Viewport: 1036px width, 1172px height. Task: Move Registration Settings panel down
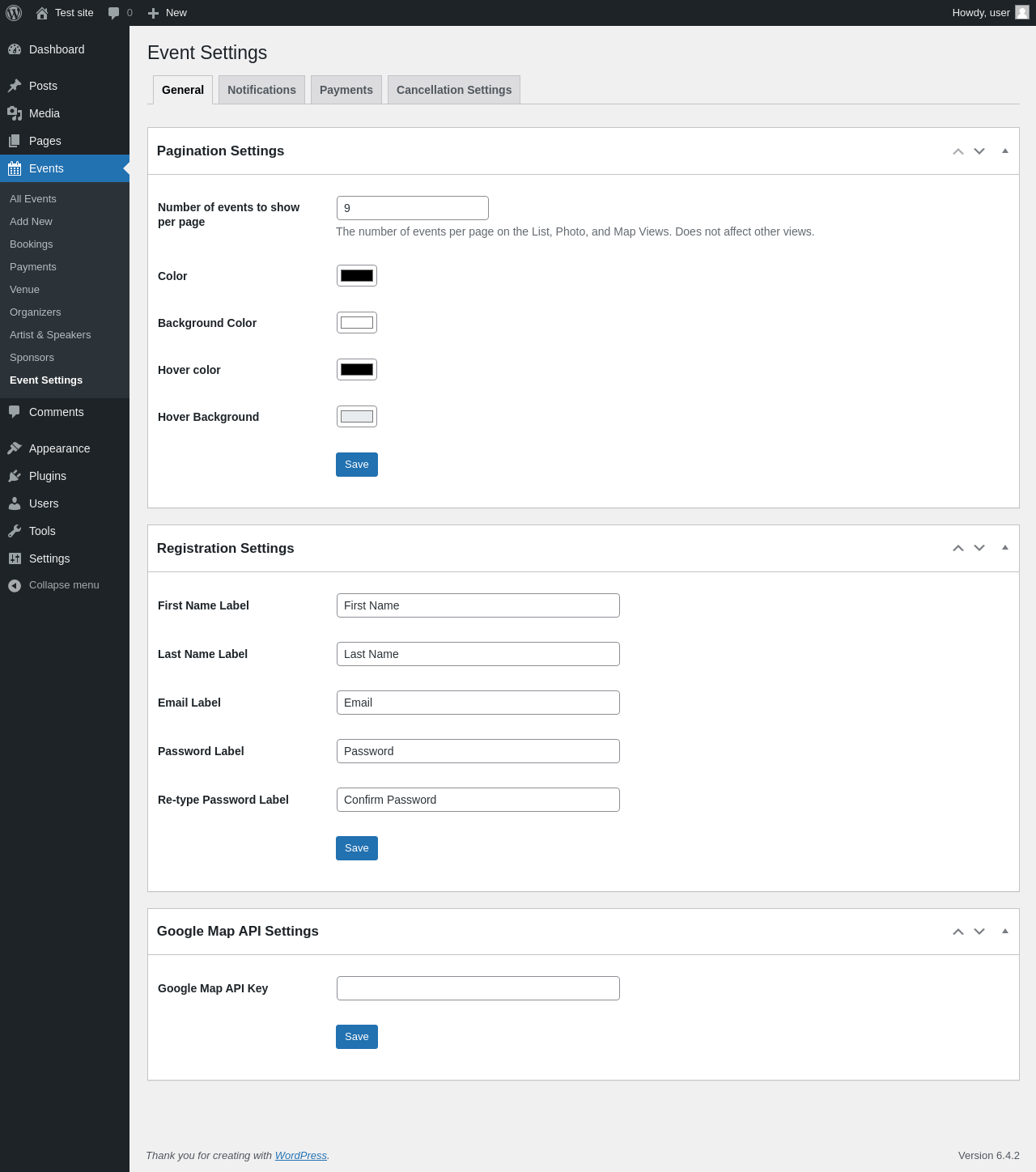tap(979, 548)
